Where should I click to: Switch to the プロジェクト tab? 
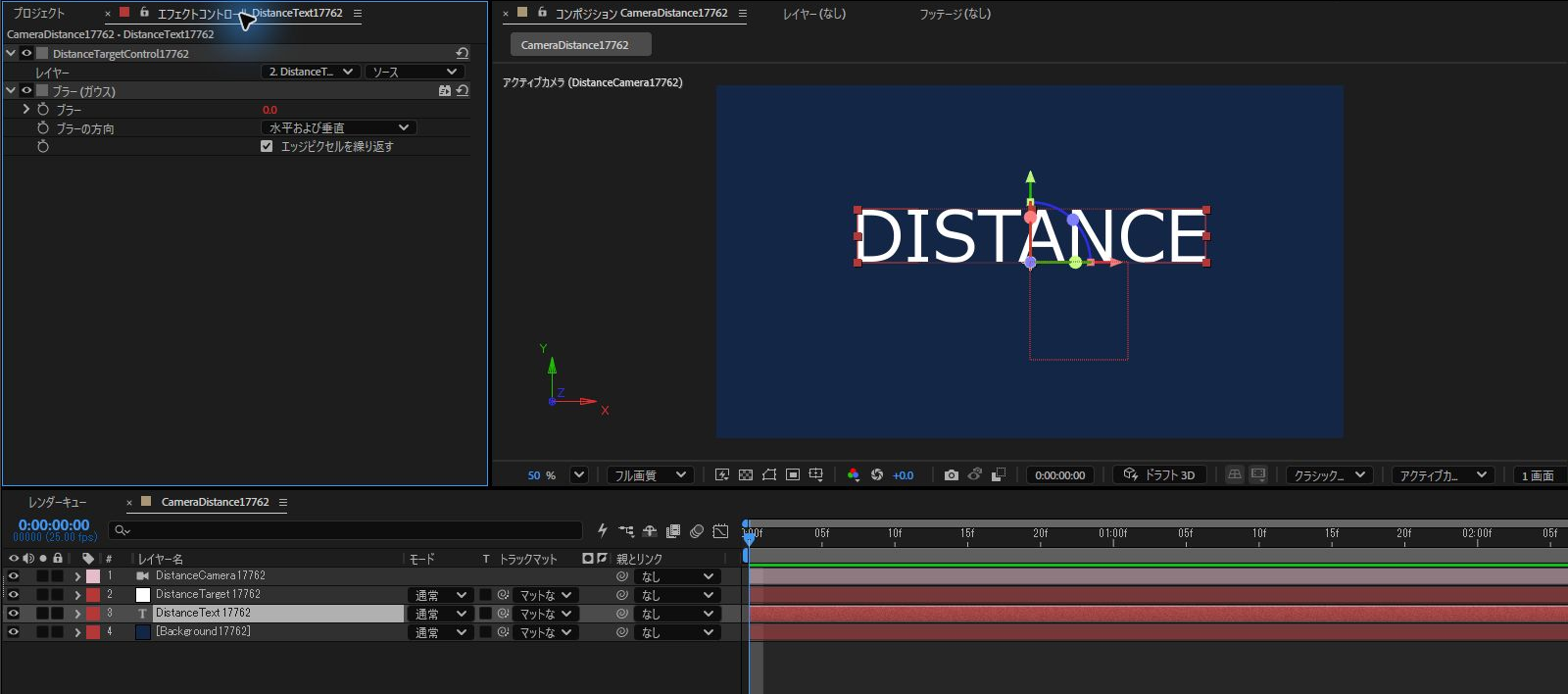(x=39, y=13)
